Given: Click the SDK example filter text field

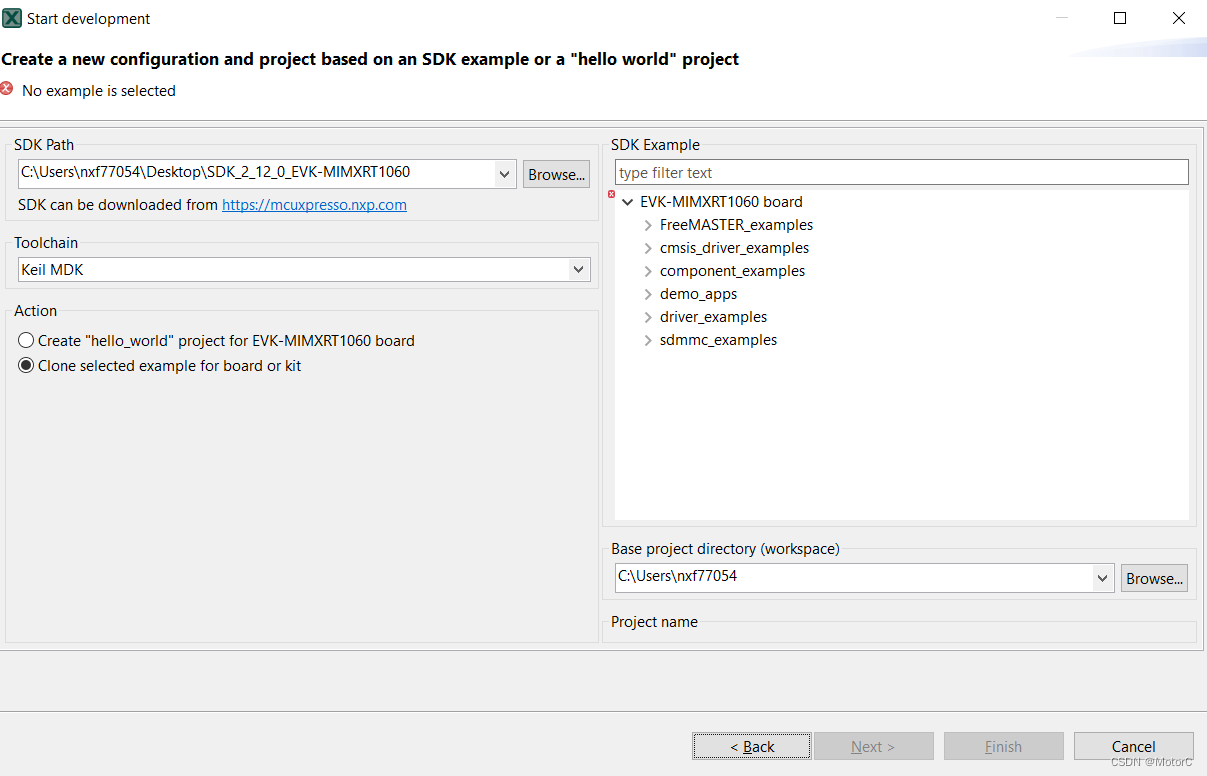Looking at the screenshot, I should pos(902,173).
